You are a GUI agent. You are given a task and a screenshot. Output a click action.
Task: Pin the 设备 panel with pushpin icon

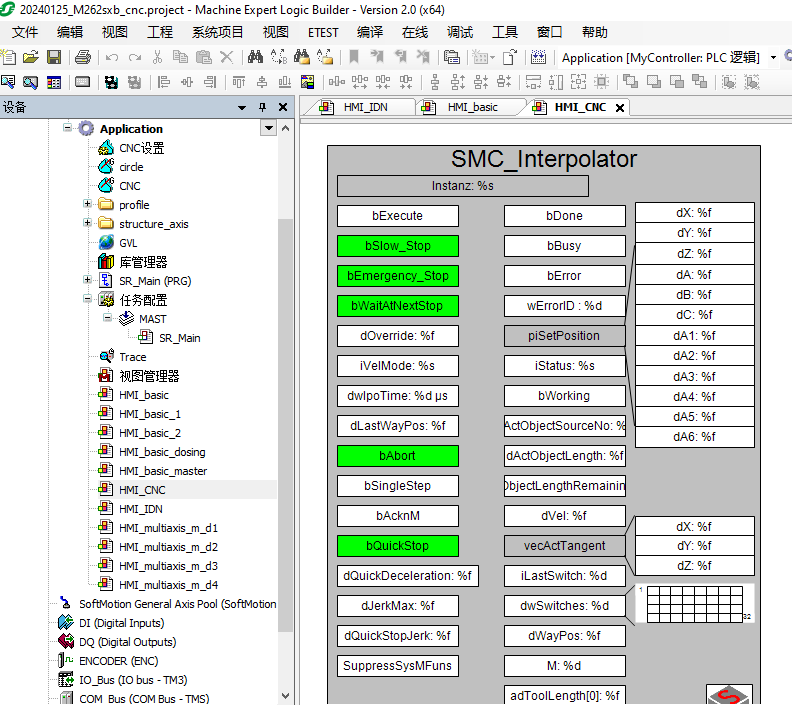263,107
